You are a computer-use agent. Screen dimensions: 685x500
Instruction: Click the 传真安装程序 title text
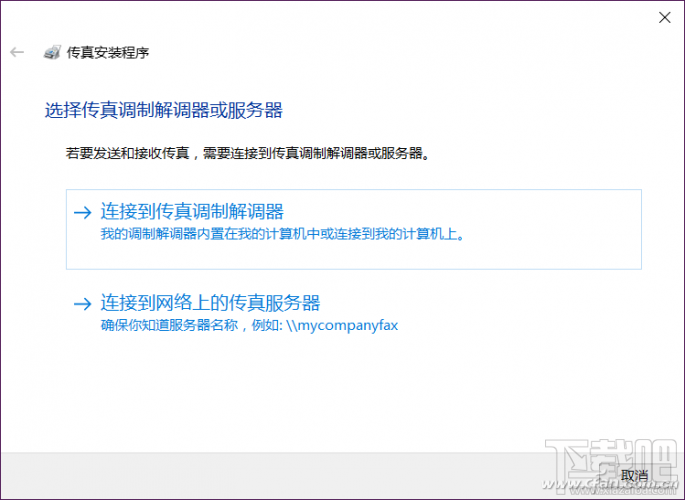point(108,52)
